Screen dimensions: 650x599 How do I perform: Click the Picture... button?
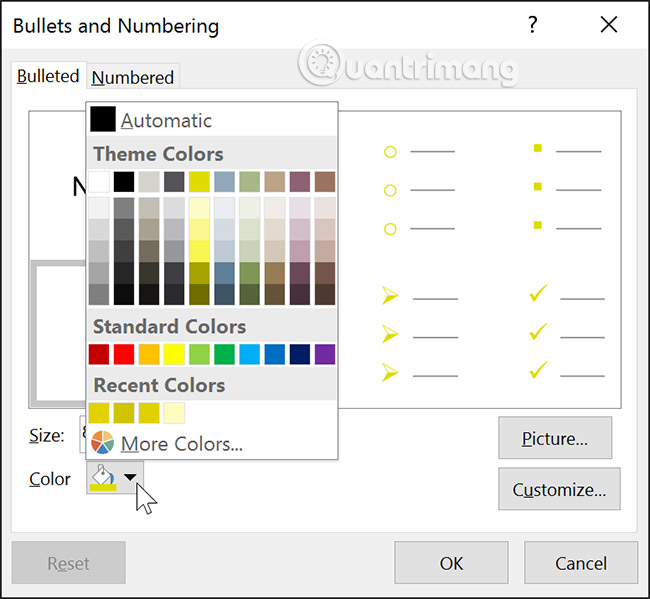point(555,438)
